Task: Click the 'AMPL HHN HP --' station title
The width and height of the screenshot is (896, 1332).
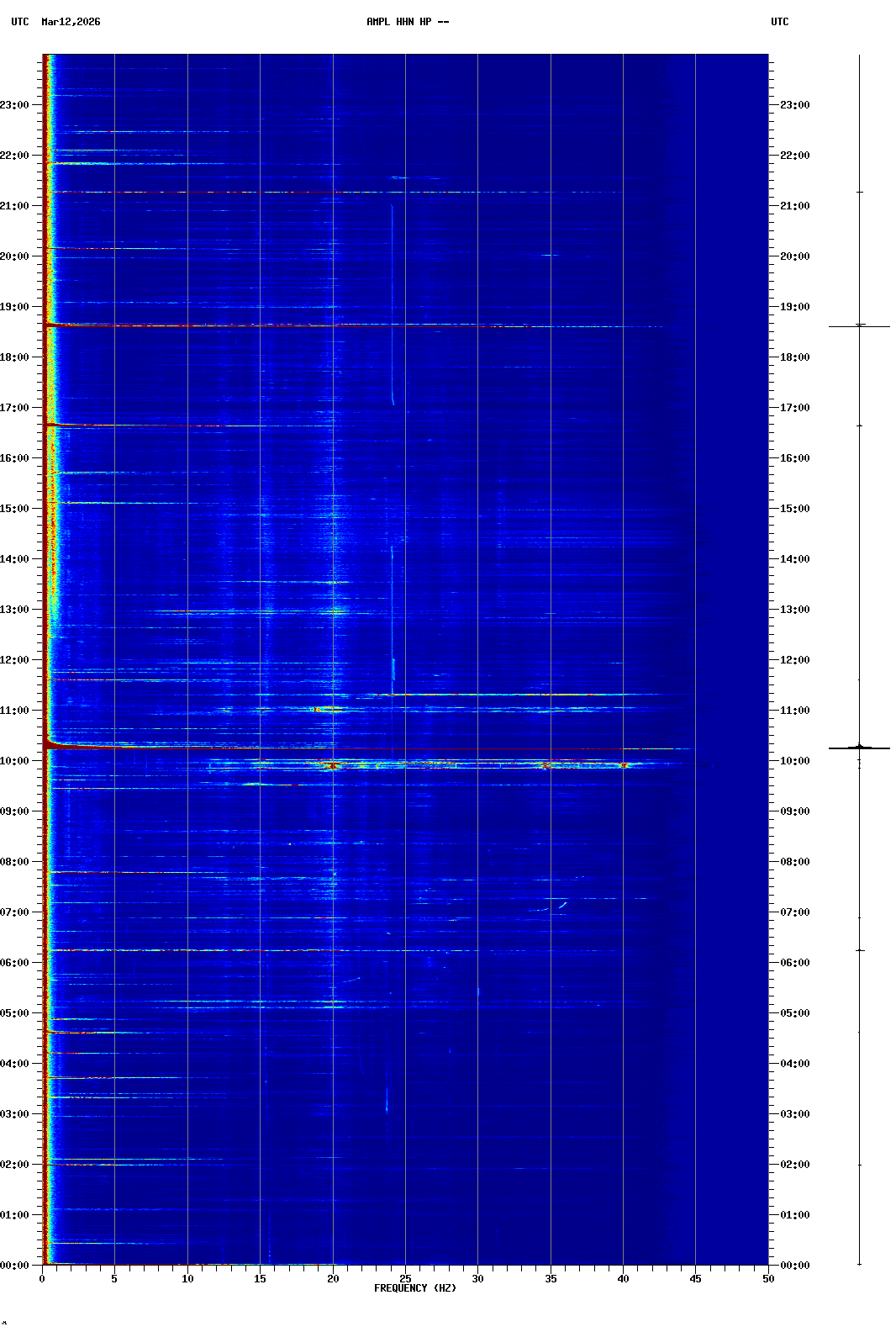Action: pos(408,22)
